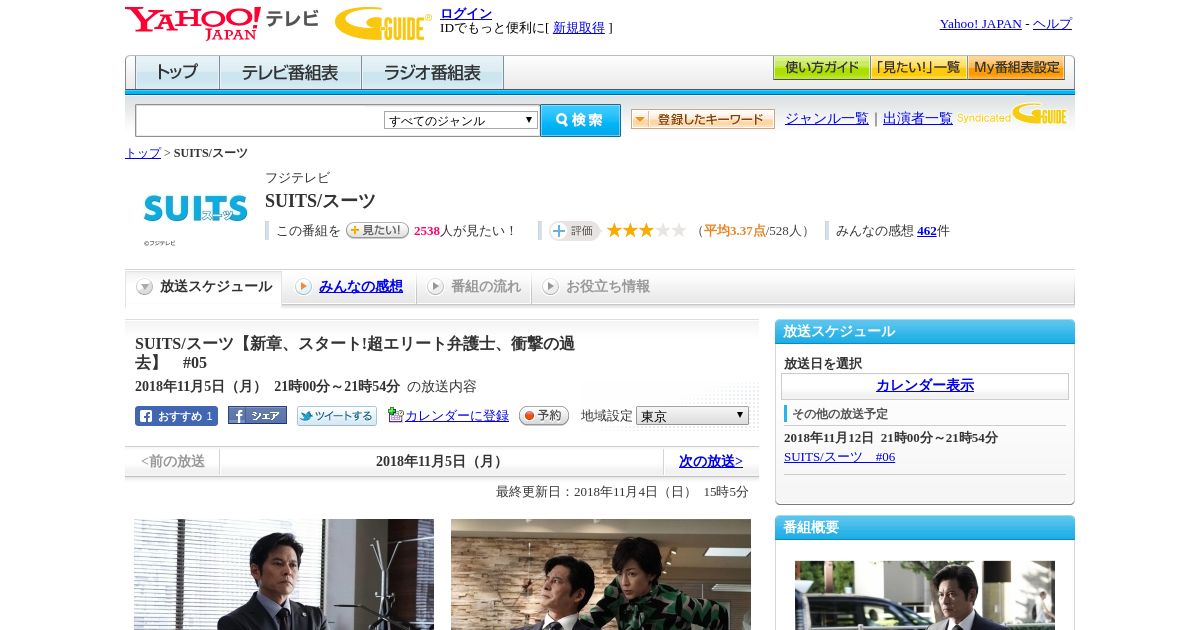
Task: Open the SUITS/スーツ #06 schedule link
Action: 839,457
